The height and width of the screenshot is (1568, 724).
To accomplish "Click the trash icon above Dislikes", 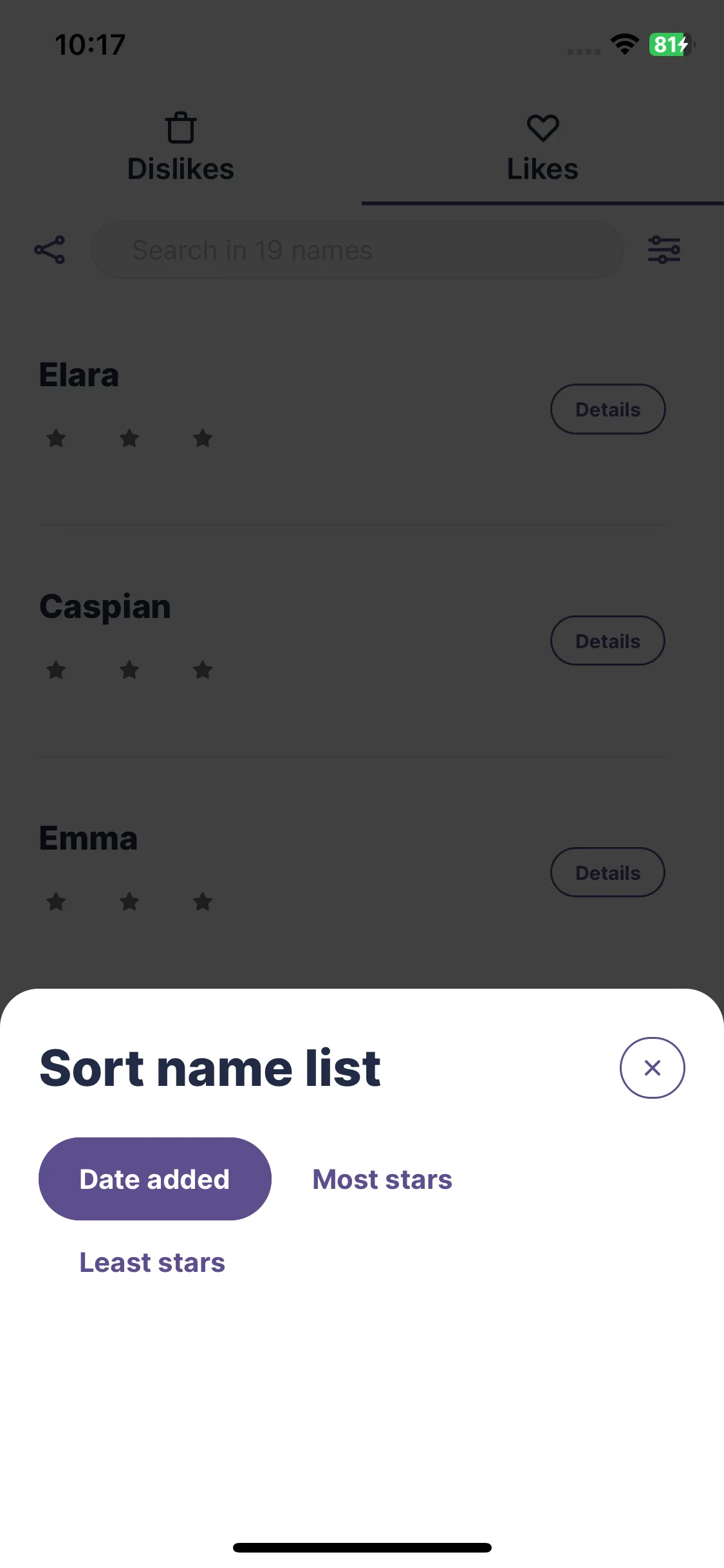I will point(181,128).
